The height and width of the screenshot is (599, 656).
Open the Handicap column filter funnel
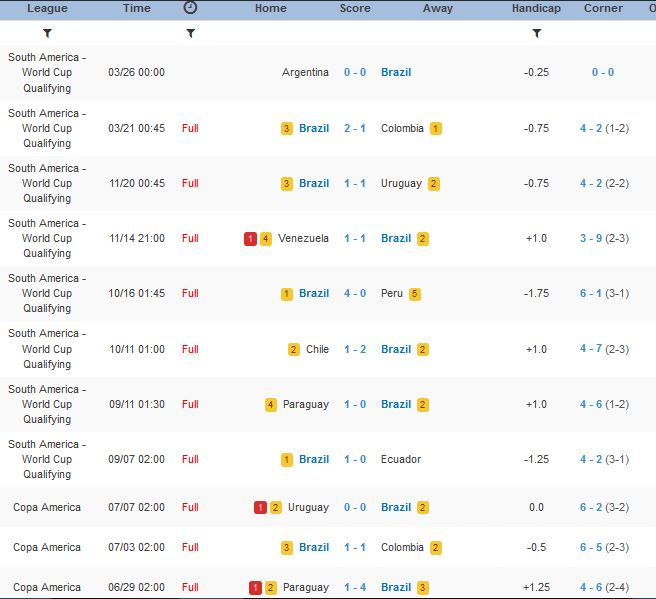point(537,33)
